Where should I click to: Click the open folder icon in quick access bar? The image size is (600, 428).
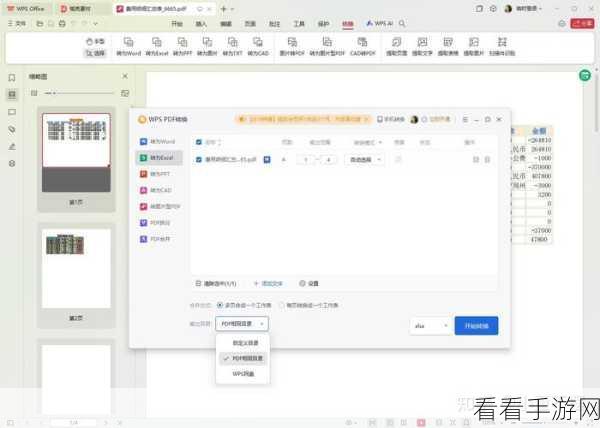pos(39,24)
